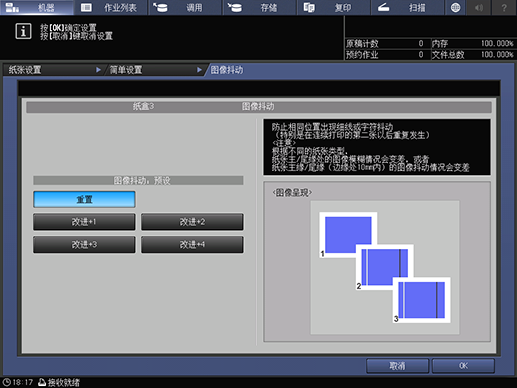Click the 图像抖动 breadcrumb
The height and width of the screenshot is (388, 517).
point(227,70)
